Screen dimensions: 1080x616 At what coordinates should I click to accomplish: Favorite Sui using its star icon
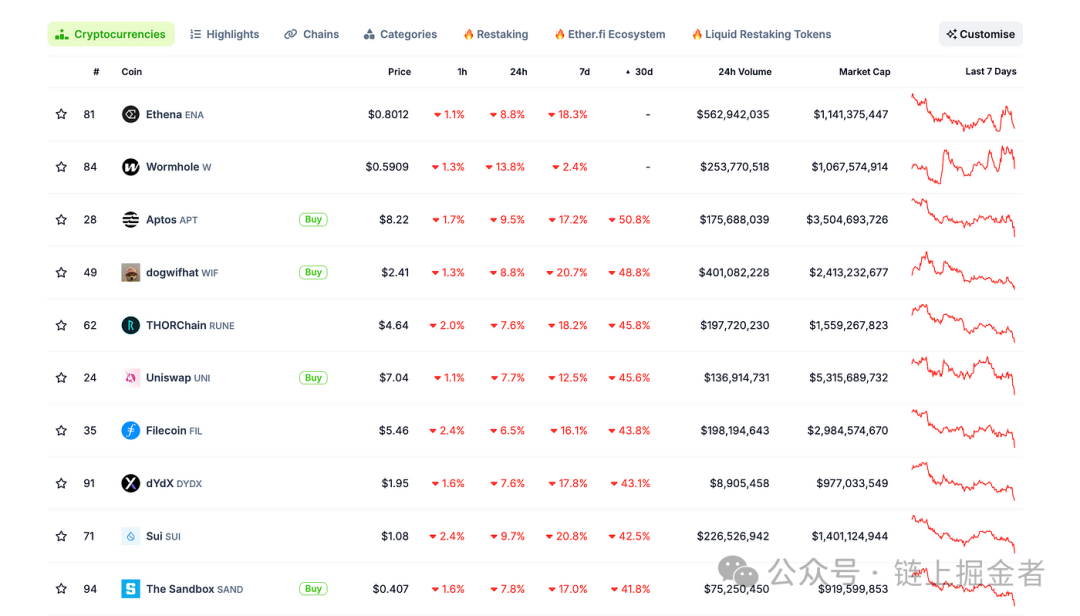pyautogui.click(x=61, y=537)
